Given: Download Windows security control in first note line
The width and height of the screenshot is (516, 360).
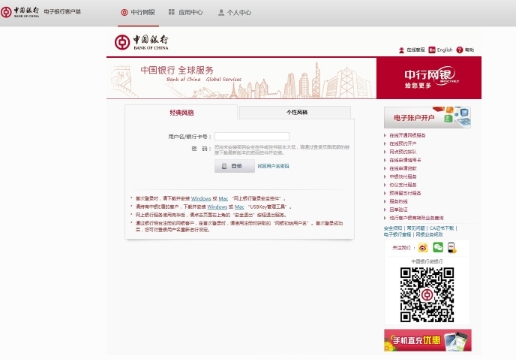Looking at the screenshot, I should pos(201,199).
